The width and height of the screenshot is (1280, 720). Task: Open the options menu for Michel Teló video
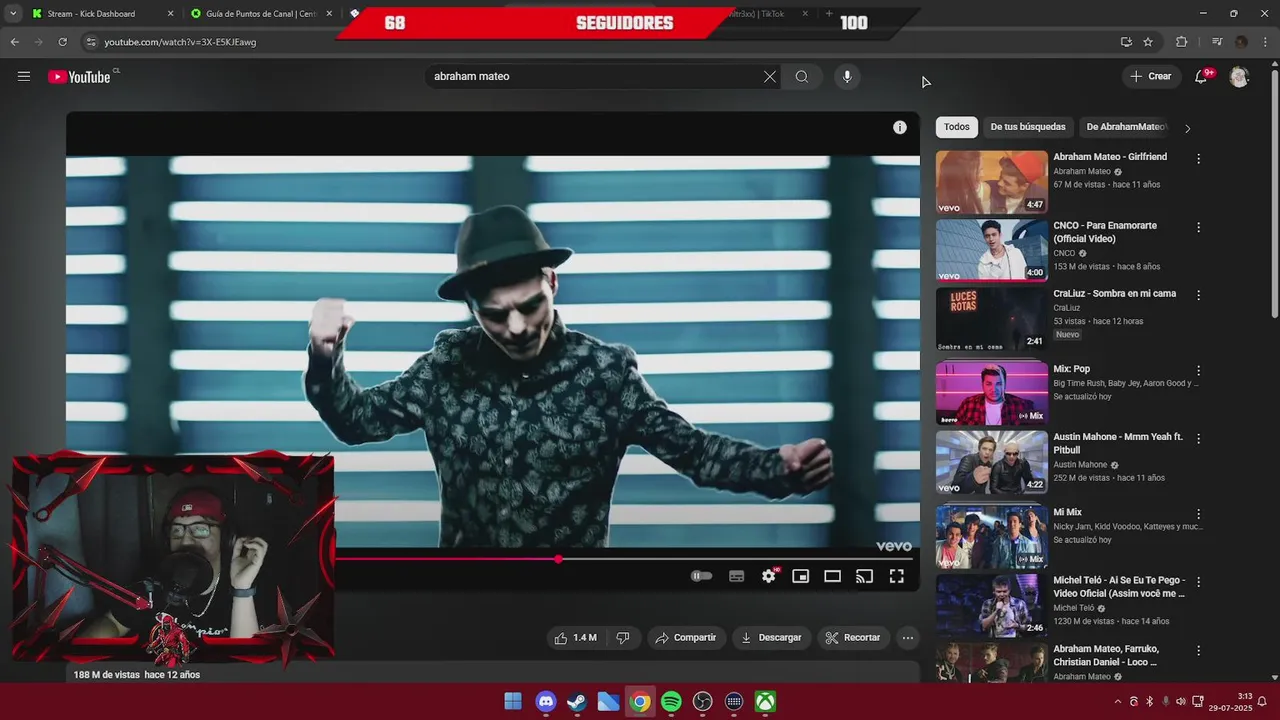tap(1198, 582)
